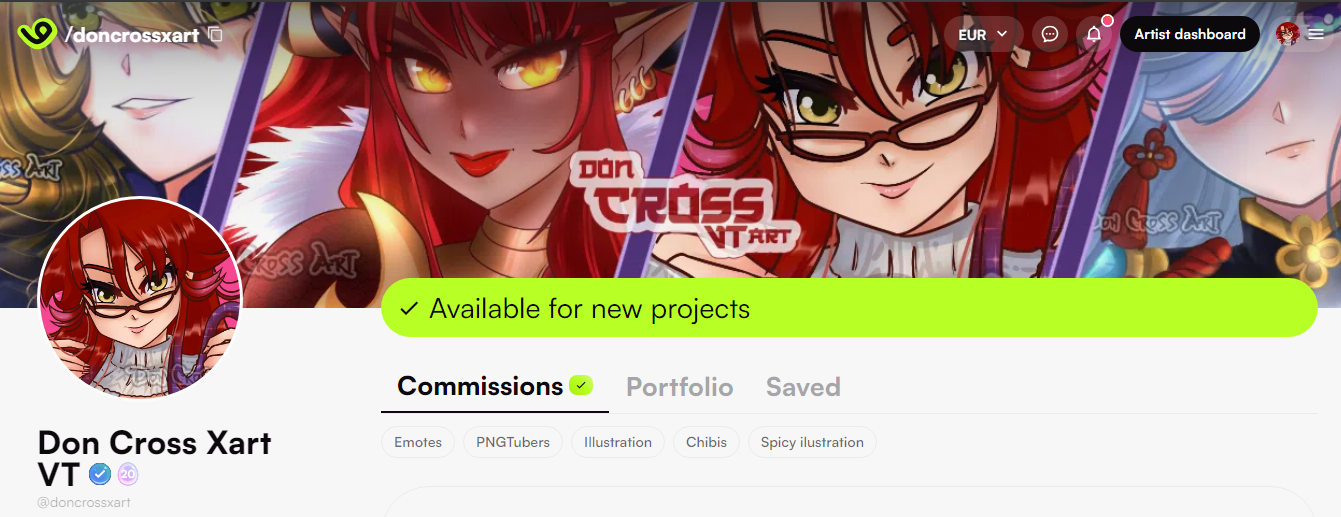Click the Available for new projects banner

pos(849,308)
